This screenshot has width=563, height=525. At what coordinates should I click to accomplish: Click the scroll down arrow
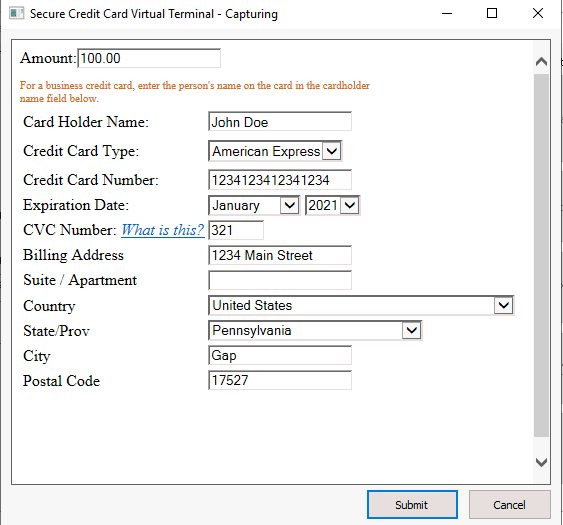541,462
